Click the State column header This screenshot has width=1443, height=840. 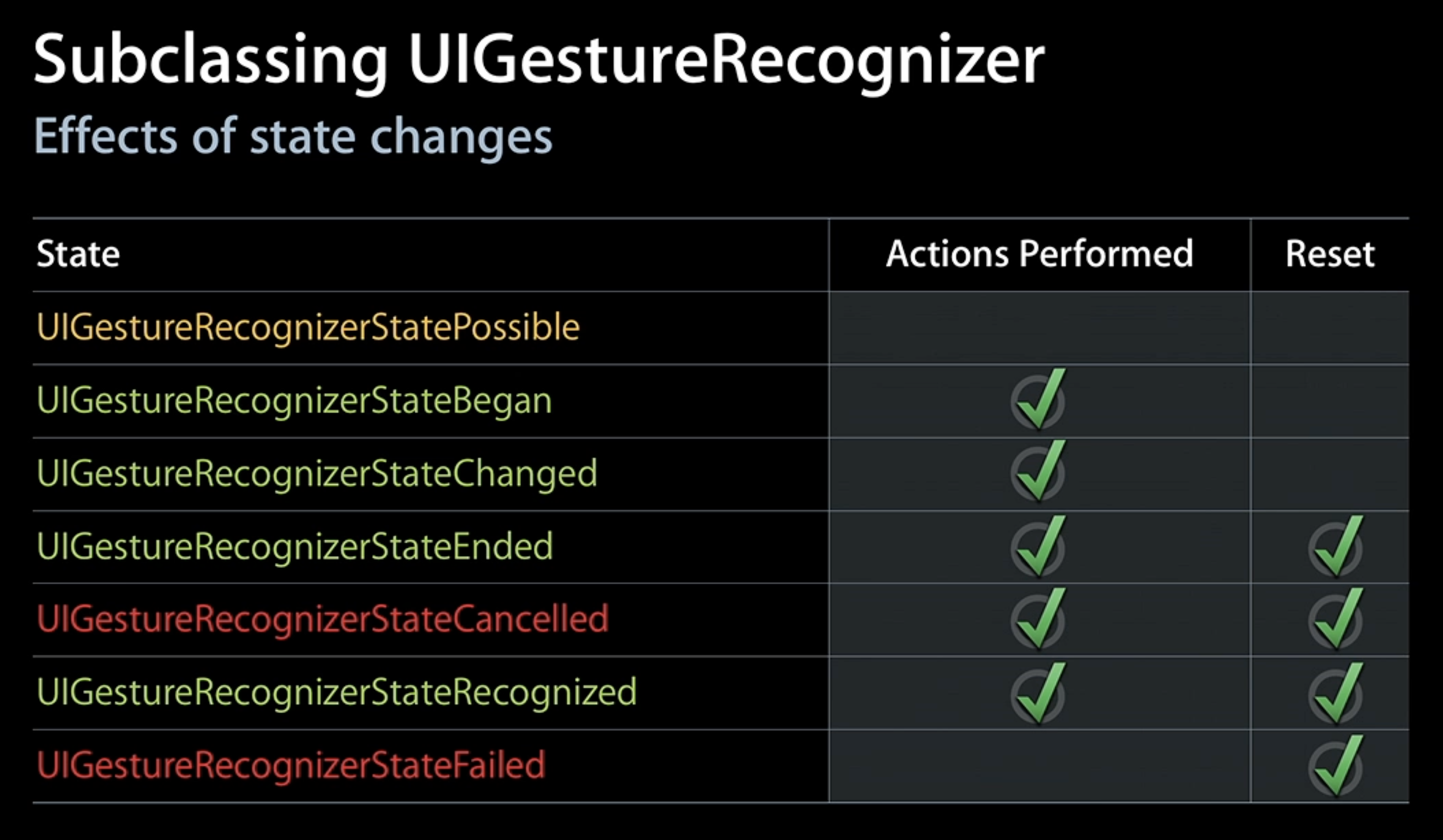(79, 254)
